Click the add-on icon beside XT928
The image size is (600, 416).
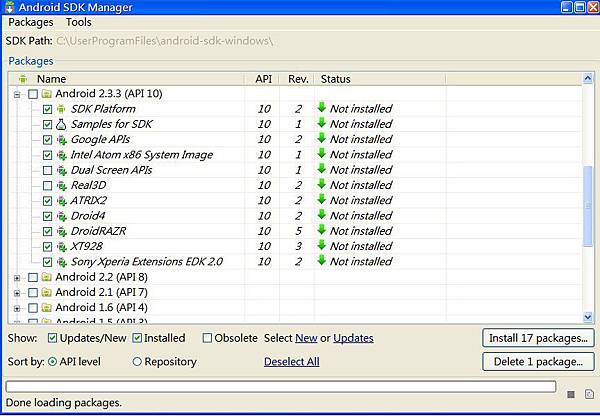(62, 247)
